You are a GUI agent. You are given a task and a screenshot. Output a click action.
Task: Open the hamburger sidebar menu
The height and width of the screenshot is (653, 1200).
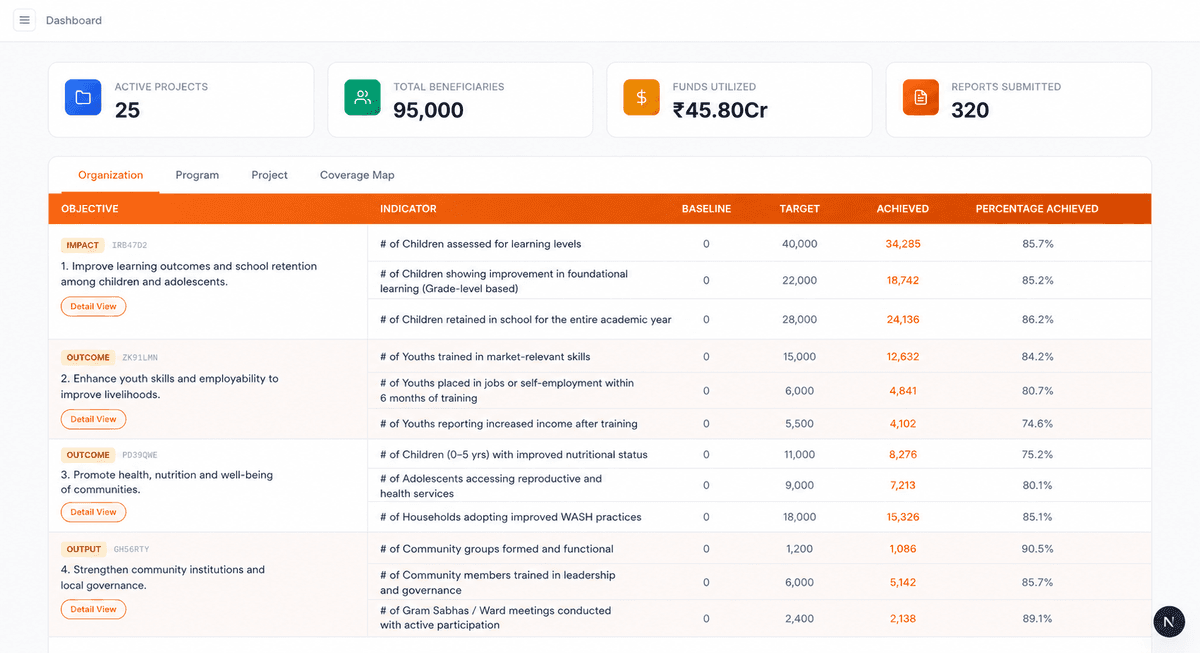[x=24, y=20]
